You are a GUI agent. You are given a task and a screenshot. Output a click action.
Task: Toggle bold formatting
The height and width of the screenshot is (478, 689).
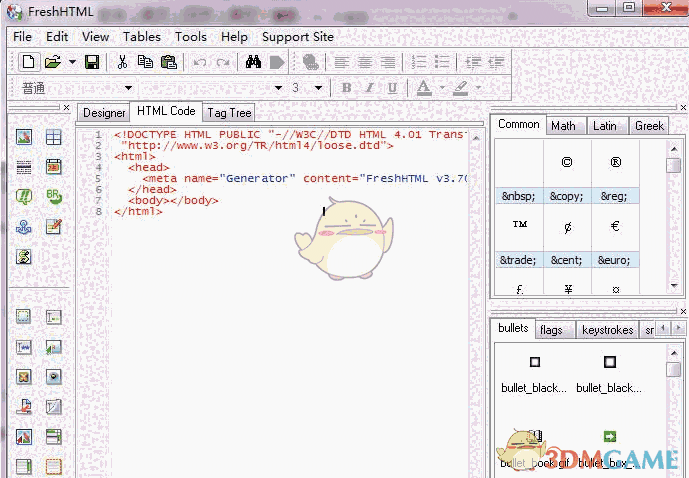(x=346, y=88)
